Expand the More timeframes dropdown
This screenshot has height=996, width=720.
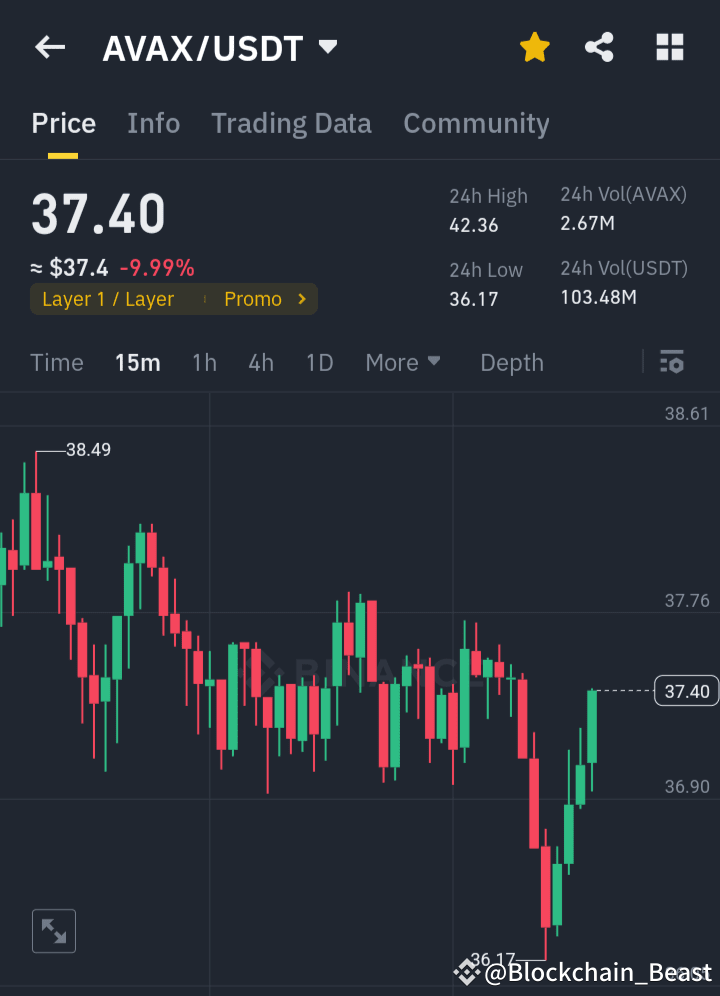(402, 362)
